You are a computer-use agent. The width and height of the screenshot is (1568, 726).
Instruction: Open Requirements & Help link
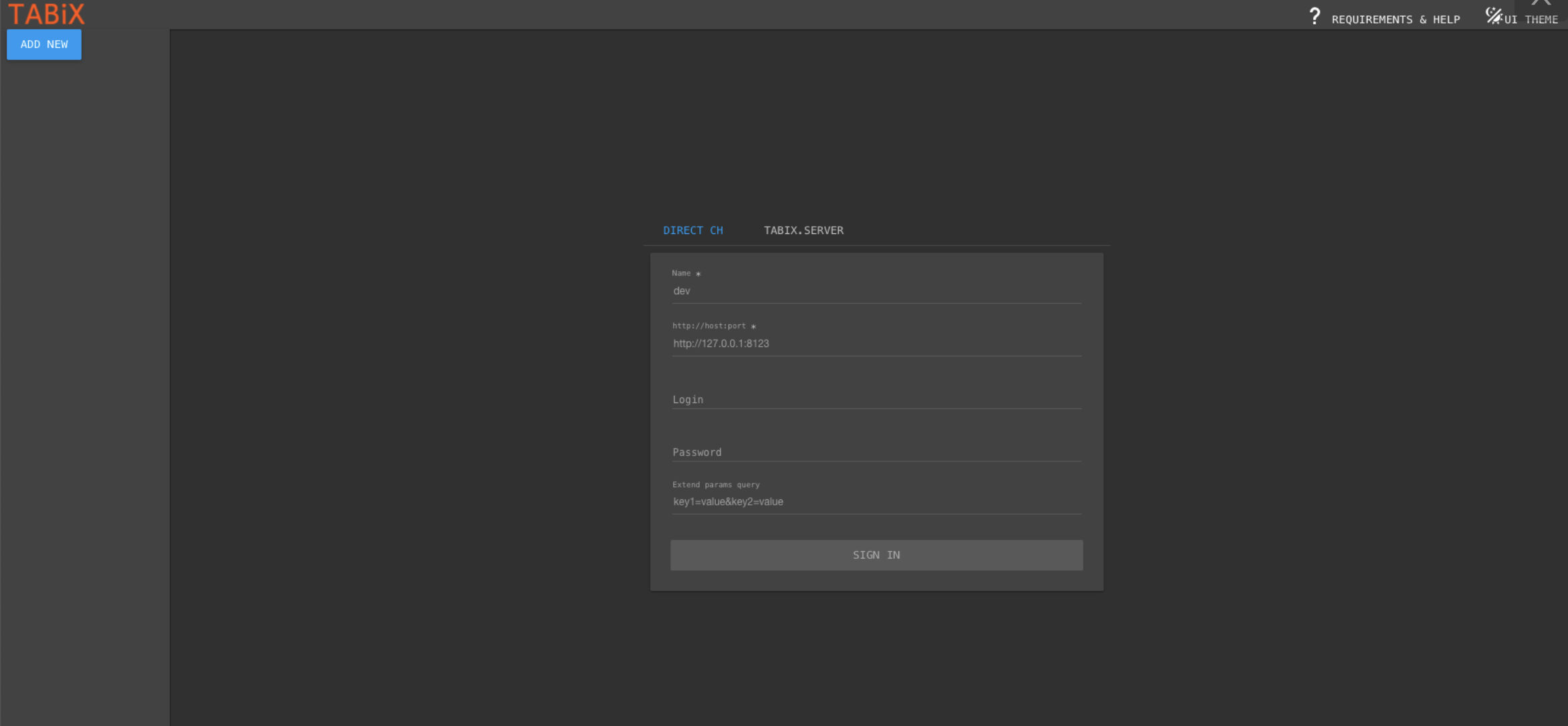[1396, 20]
